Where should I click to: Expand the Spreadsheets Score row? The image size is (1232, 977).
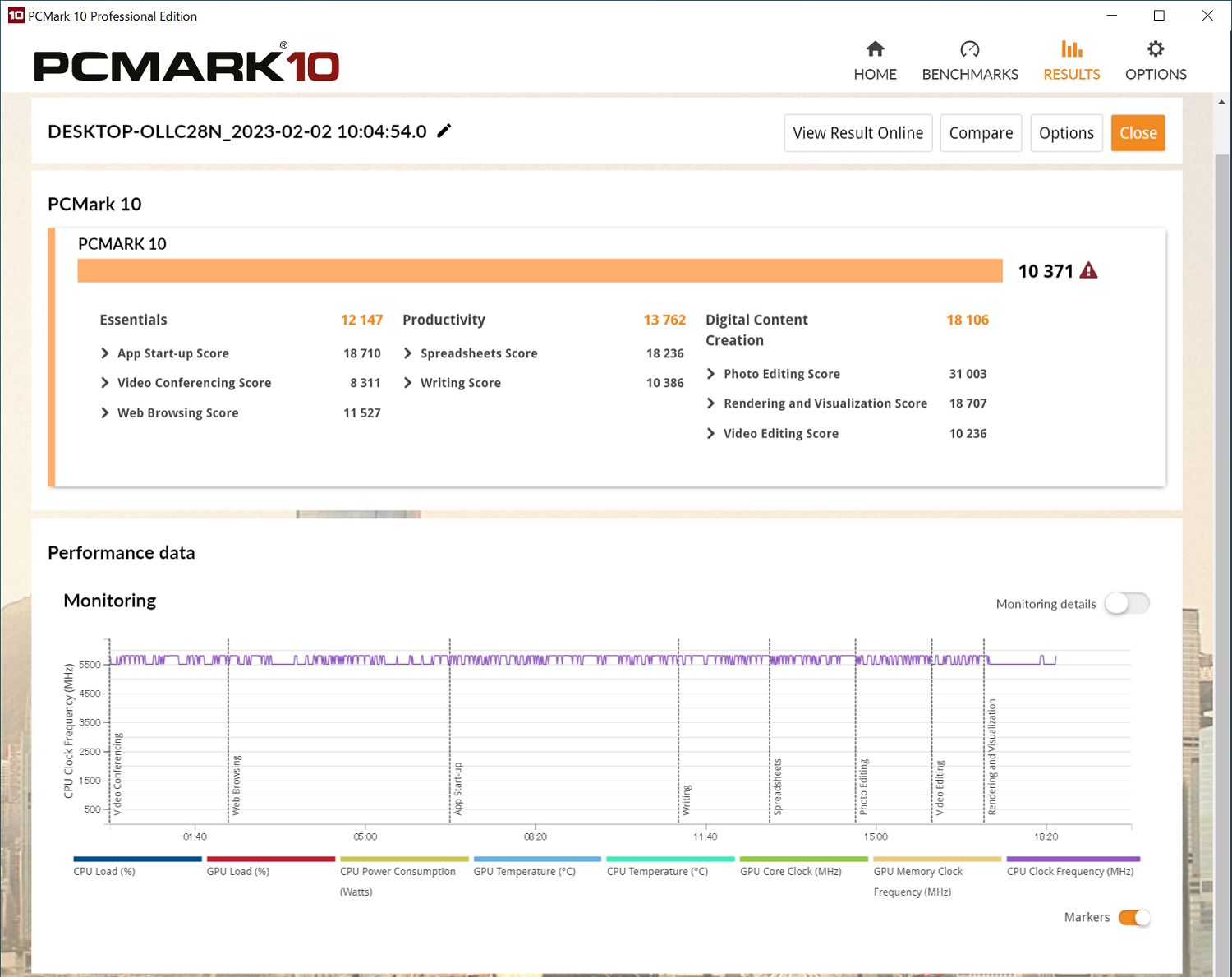(x=407, y=353)
